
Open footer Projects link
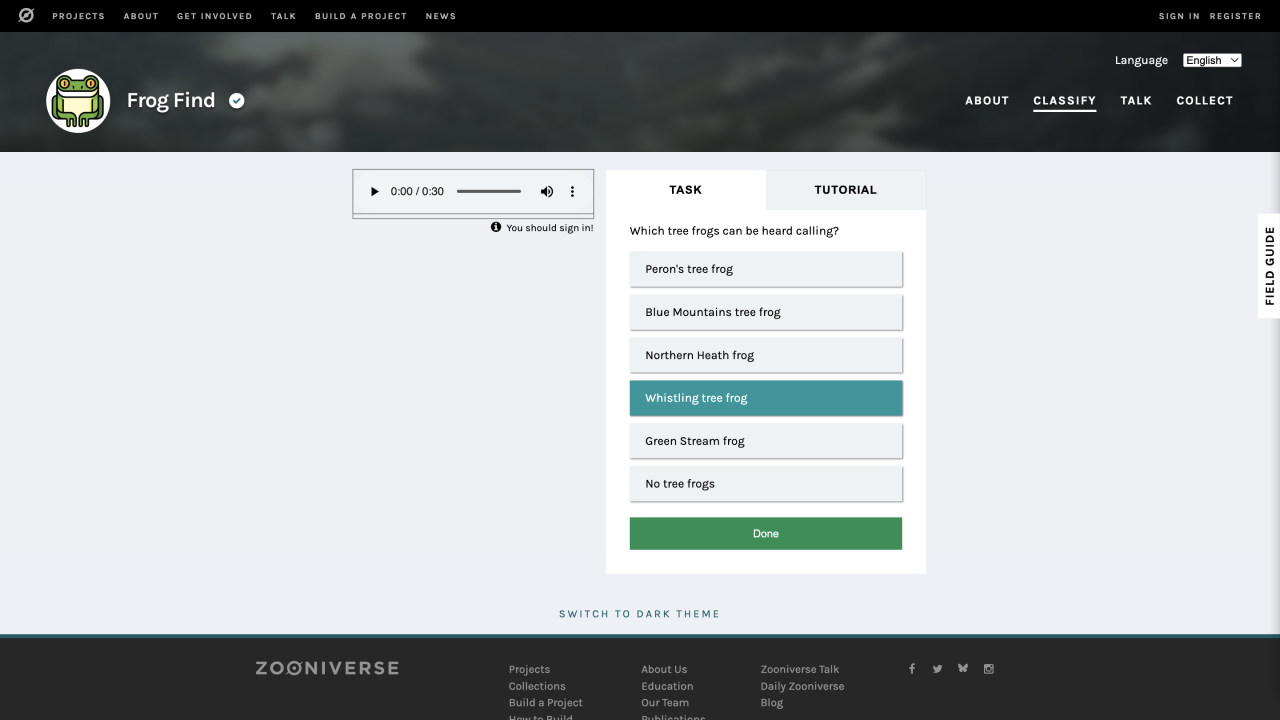pos(529,669)
